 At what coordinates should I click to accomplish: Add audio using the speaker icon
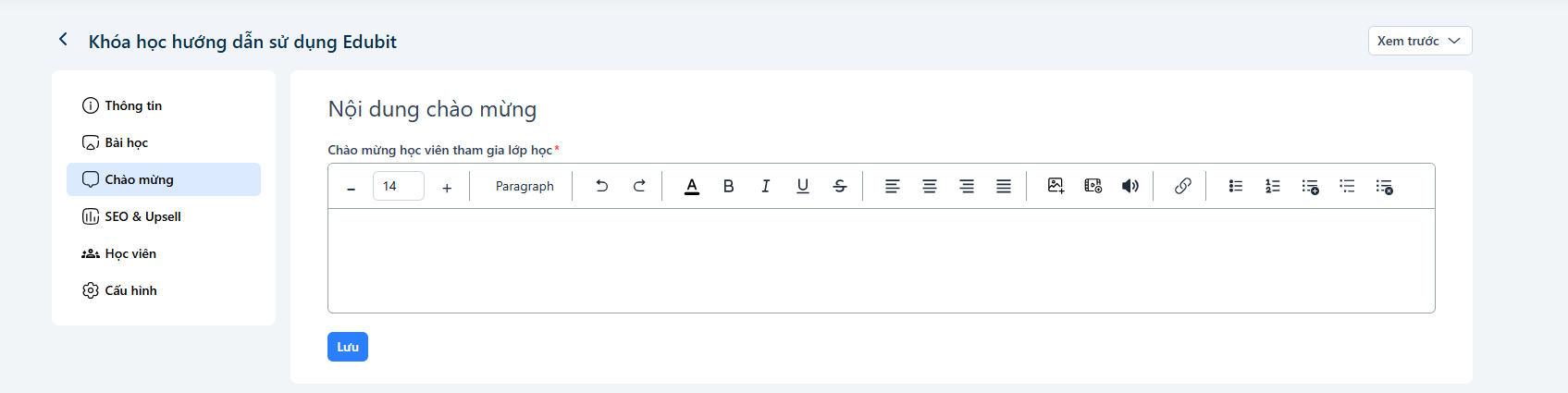pos(1130,186)
